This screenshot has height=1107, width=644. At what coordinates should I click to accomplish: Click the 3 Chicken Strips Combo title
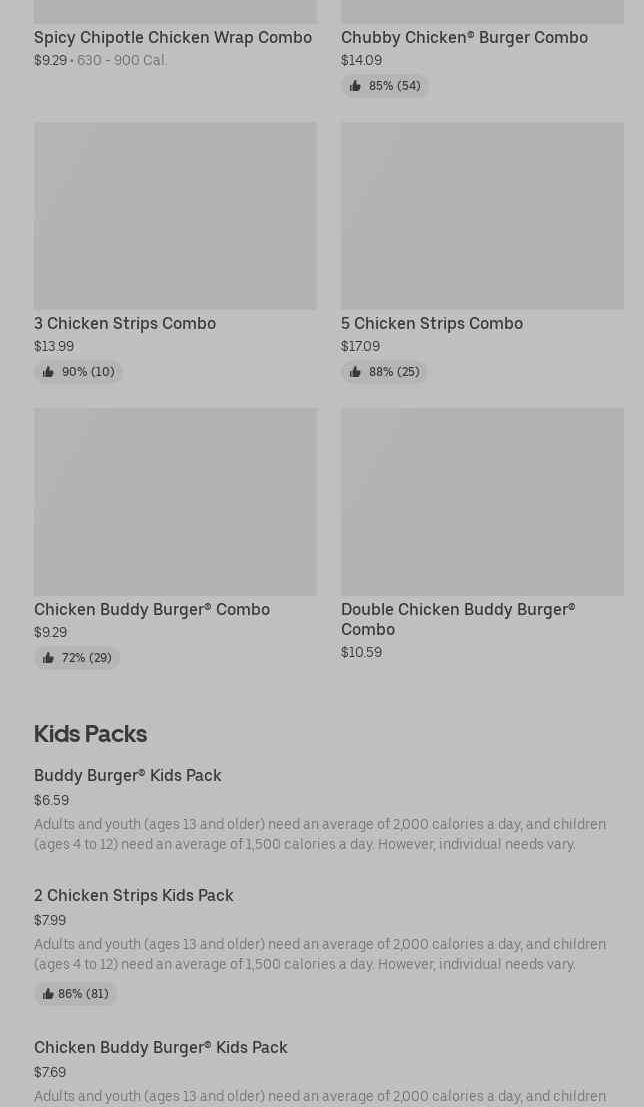pyautogui.click(x=125, y=324)
